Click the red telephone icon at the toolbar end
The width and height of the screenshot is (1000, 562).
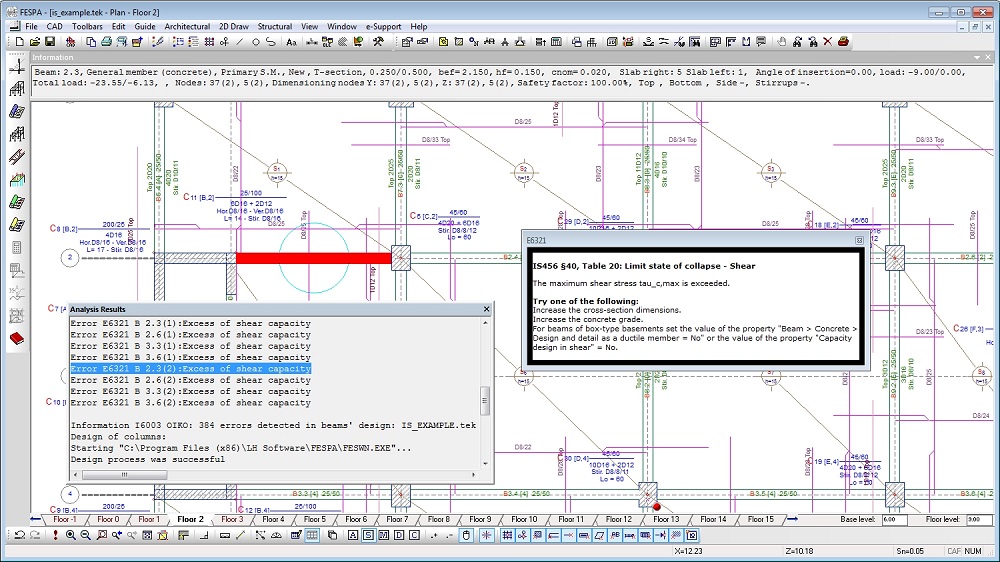pyautogui.click(x=843, y=42)
